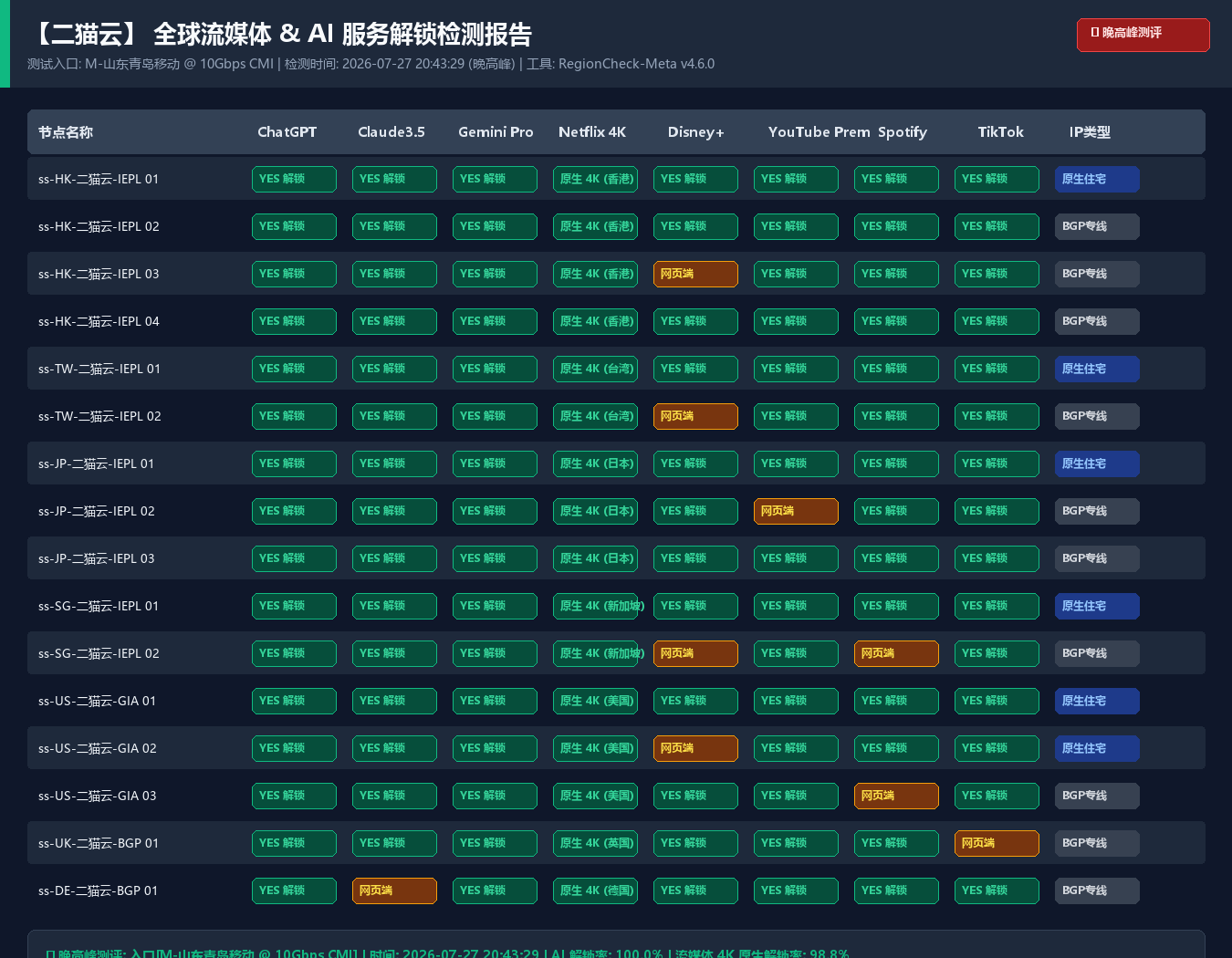Select the ChatGPT column header
The width and height of the screenshot is (1232, 958).
[x=287, y=132]
